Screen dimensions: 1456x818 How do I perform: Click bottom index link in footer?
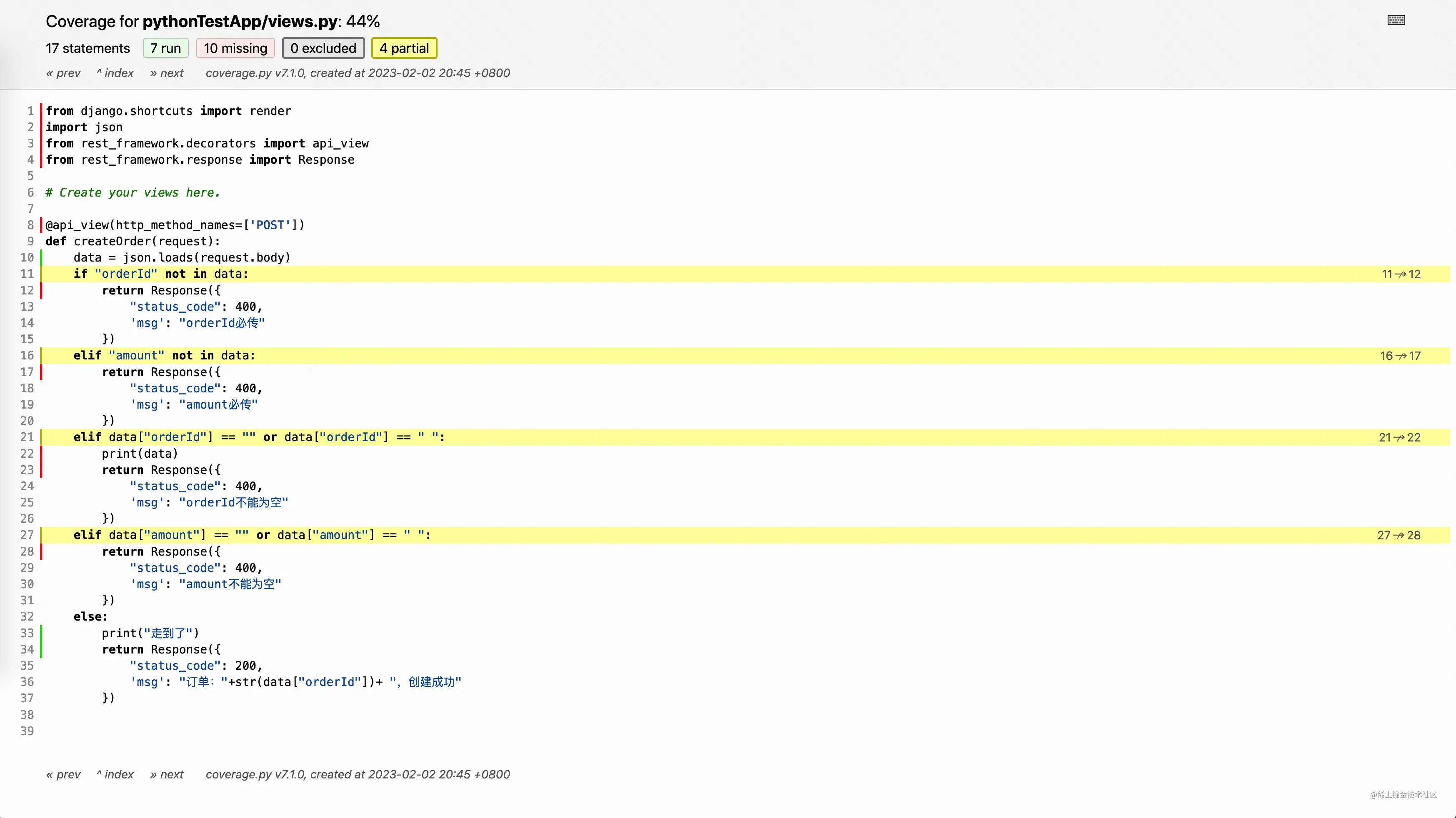coord(115,774)
